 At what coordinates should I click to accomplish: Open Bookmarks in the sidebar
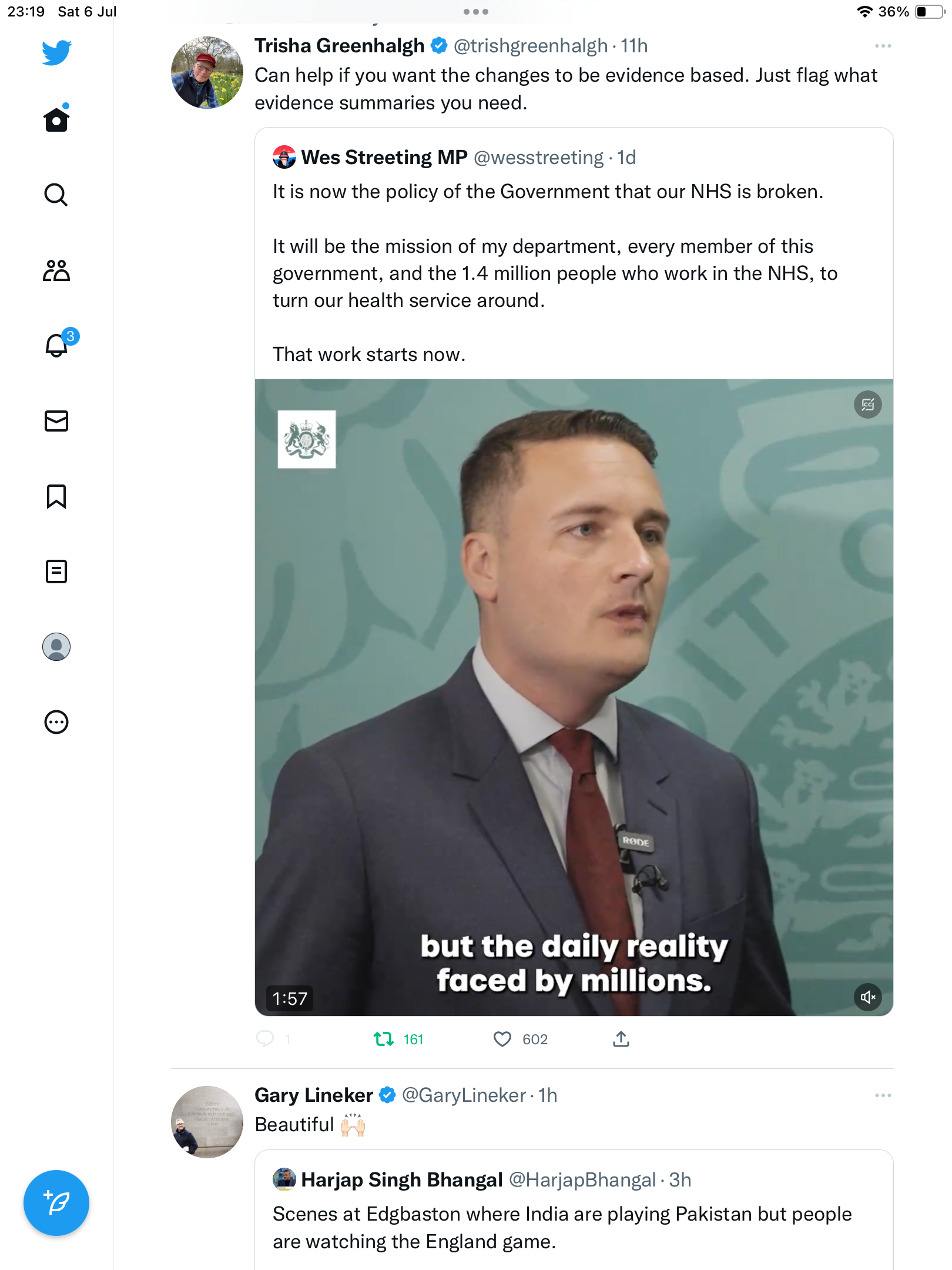pyautogui.click(x=56, y=496)
